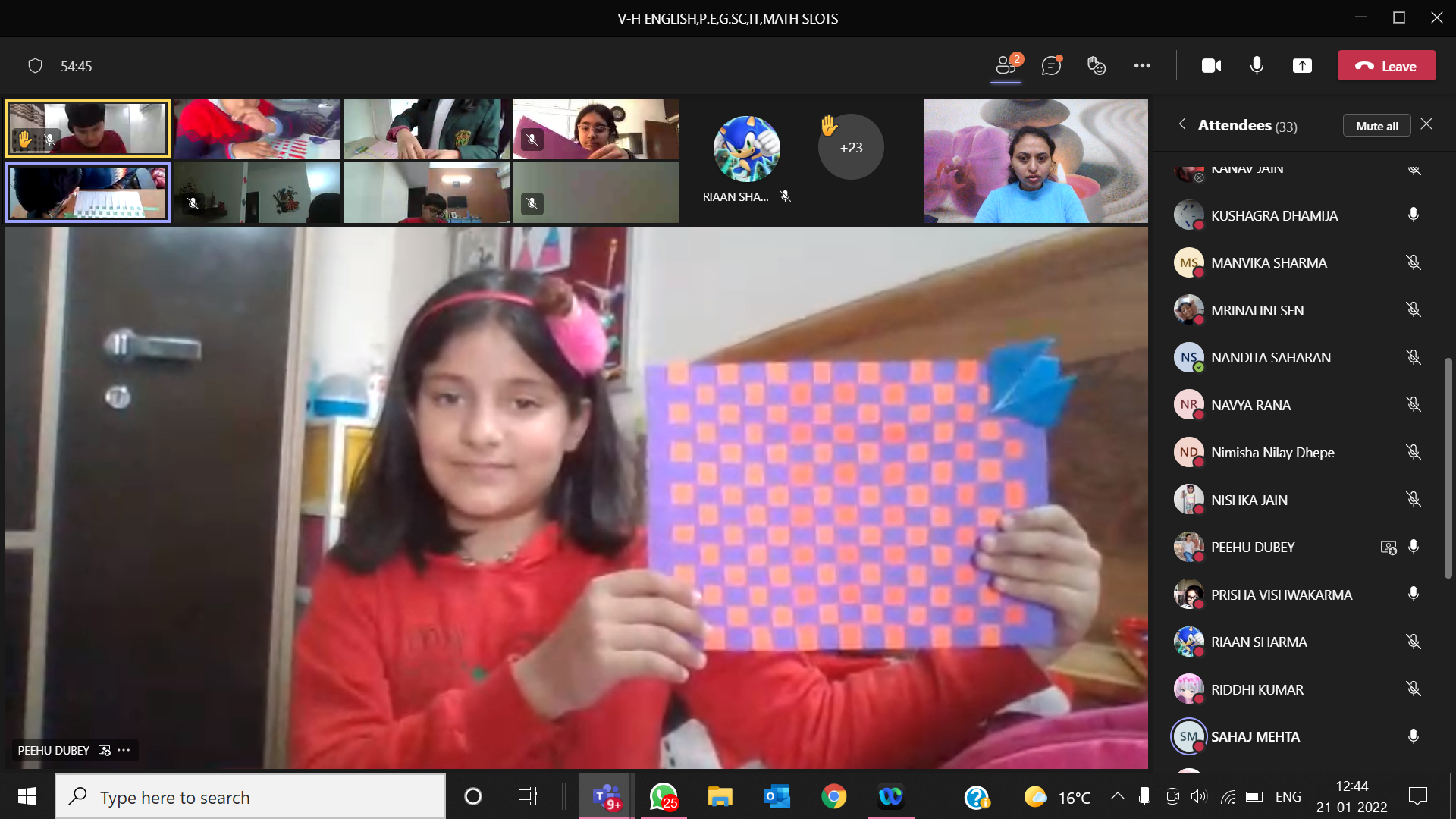Open clock and date 12:44

pyautogui.click(x=1351, y=796)
